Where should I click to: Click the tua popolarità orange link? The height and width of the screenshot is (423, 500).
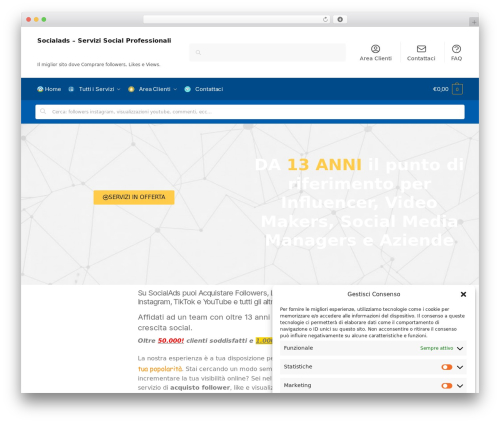[160, 369]
